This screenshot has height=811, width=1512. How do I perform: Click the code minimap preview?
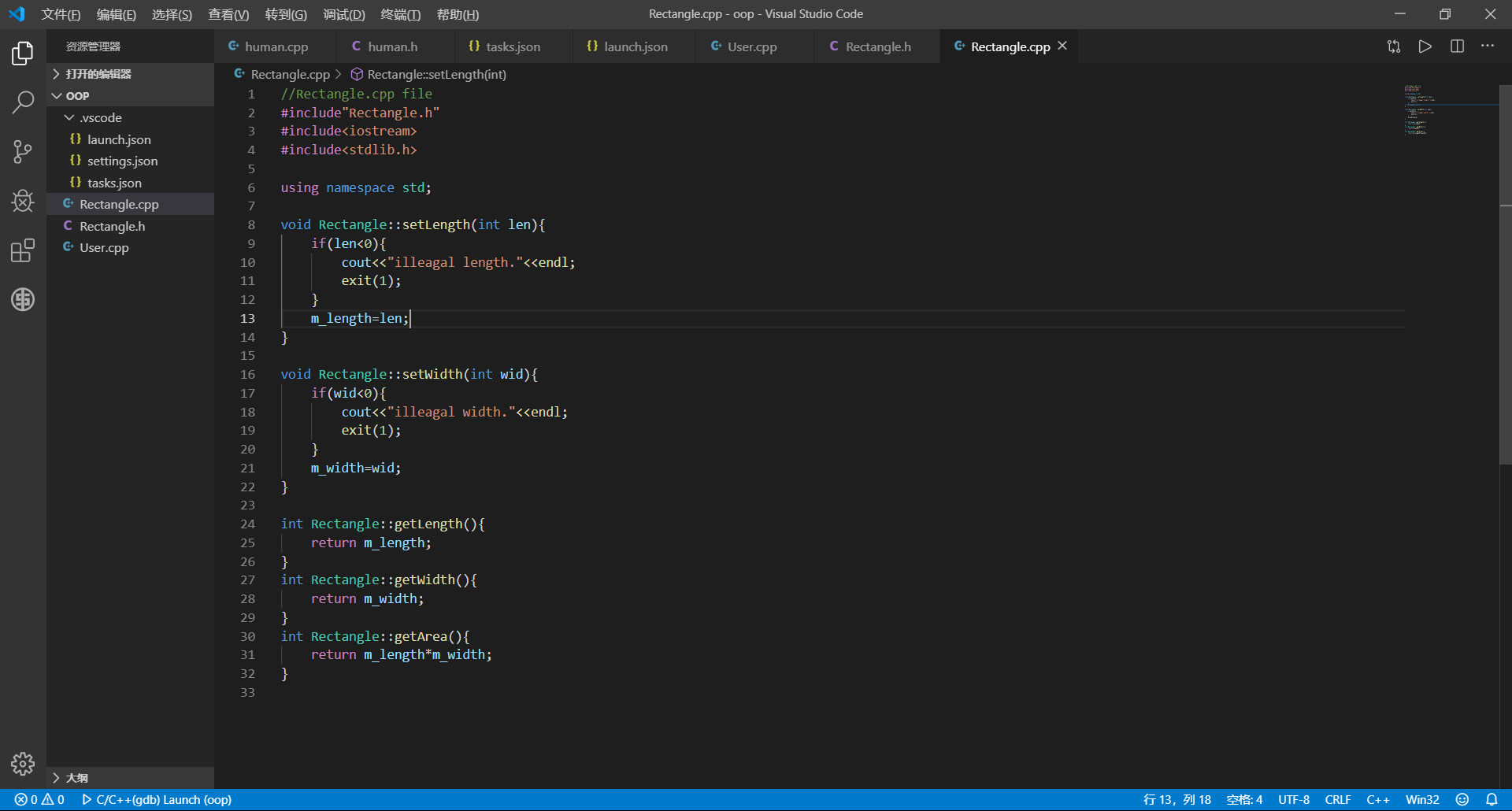click(x=1417, y=110)
